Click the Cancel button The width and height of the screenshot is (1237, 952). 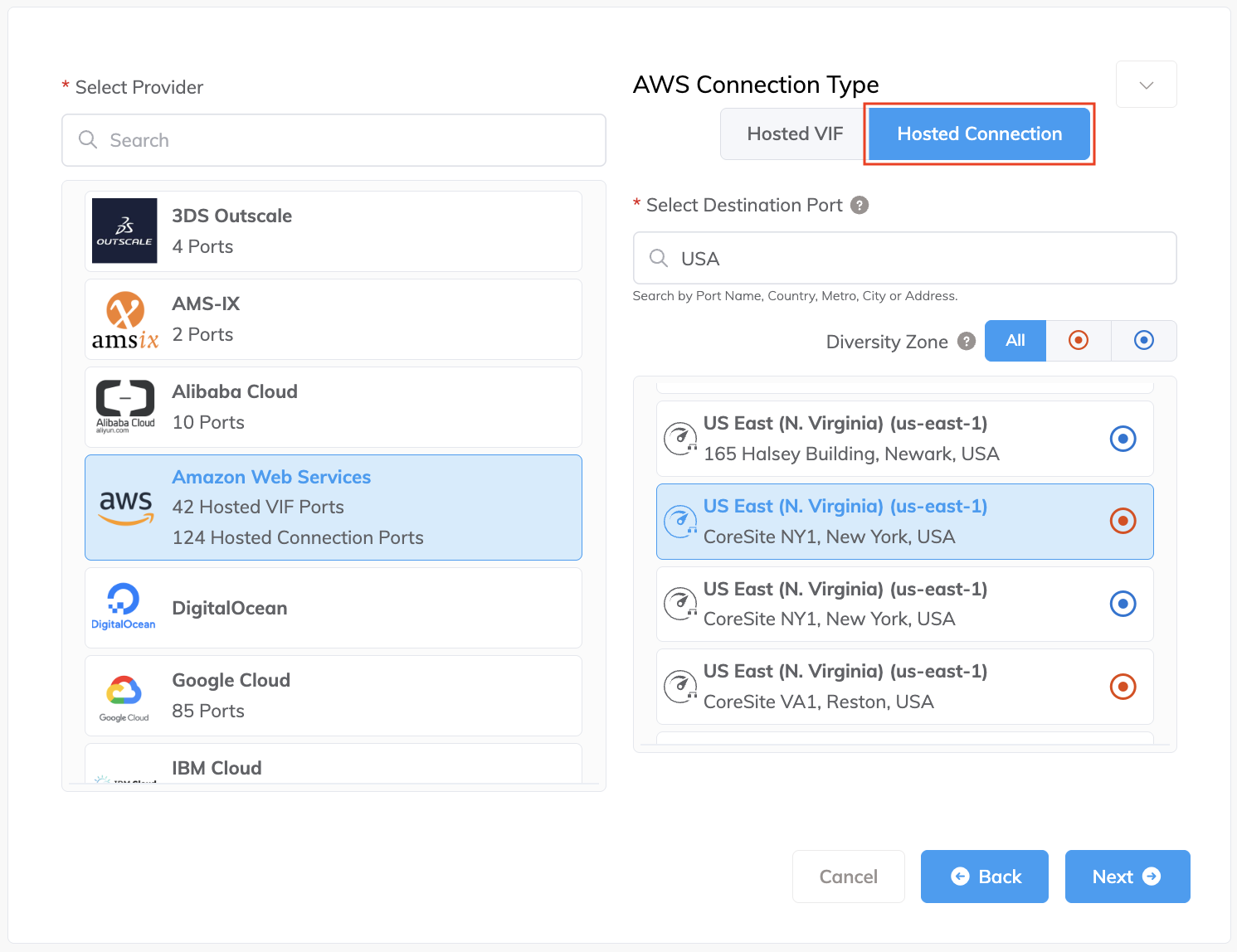(848, 877)
